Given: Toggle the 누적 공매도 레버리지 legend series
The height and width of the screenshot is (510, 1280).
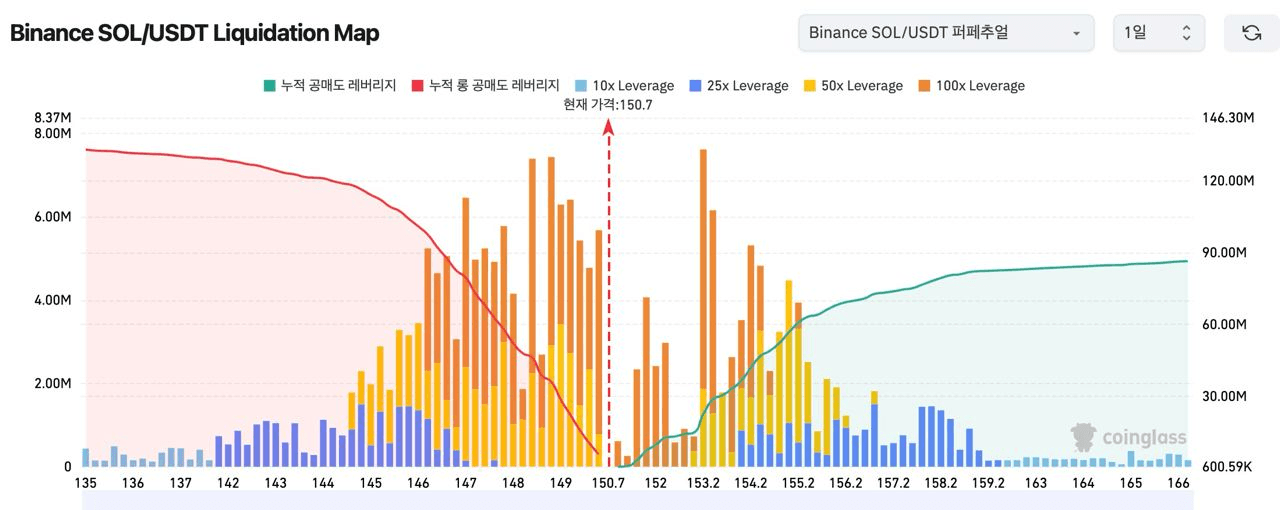Looking at the screenshot, I should tap(329, 86).
